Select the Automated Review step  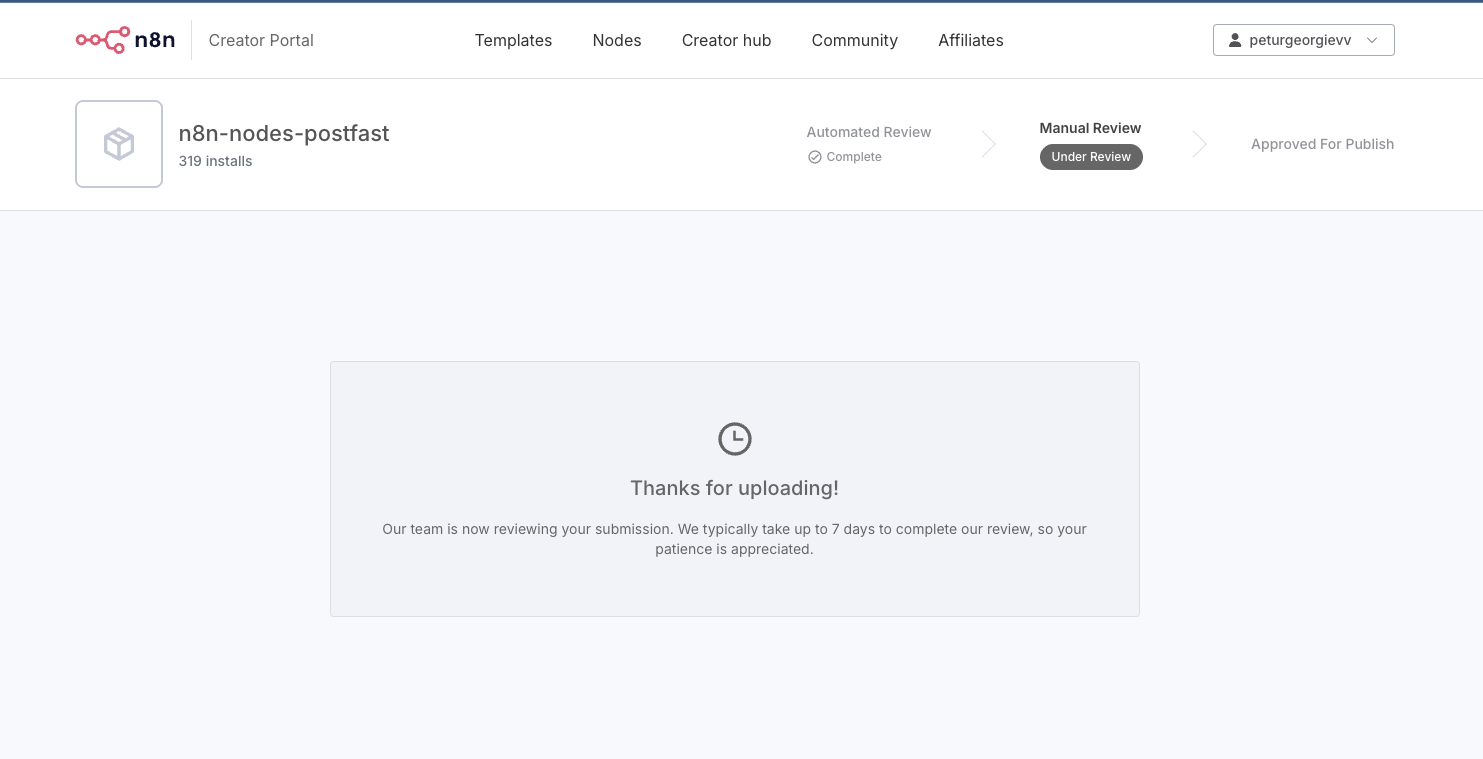(869, 132)
